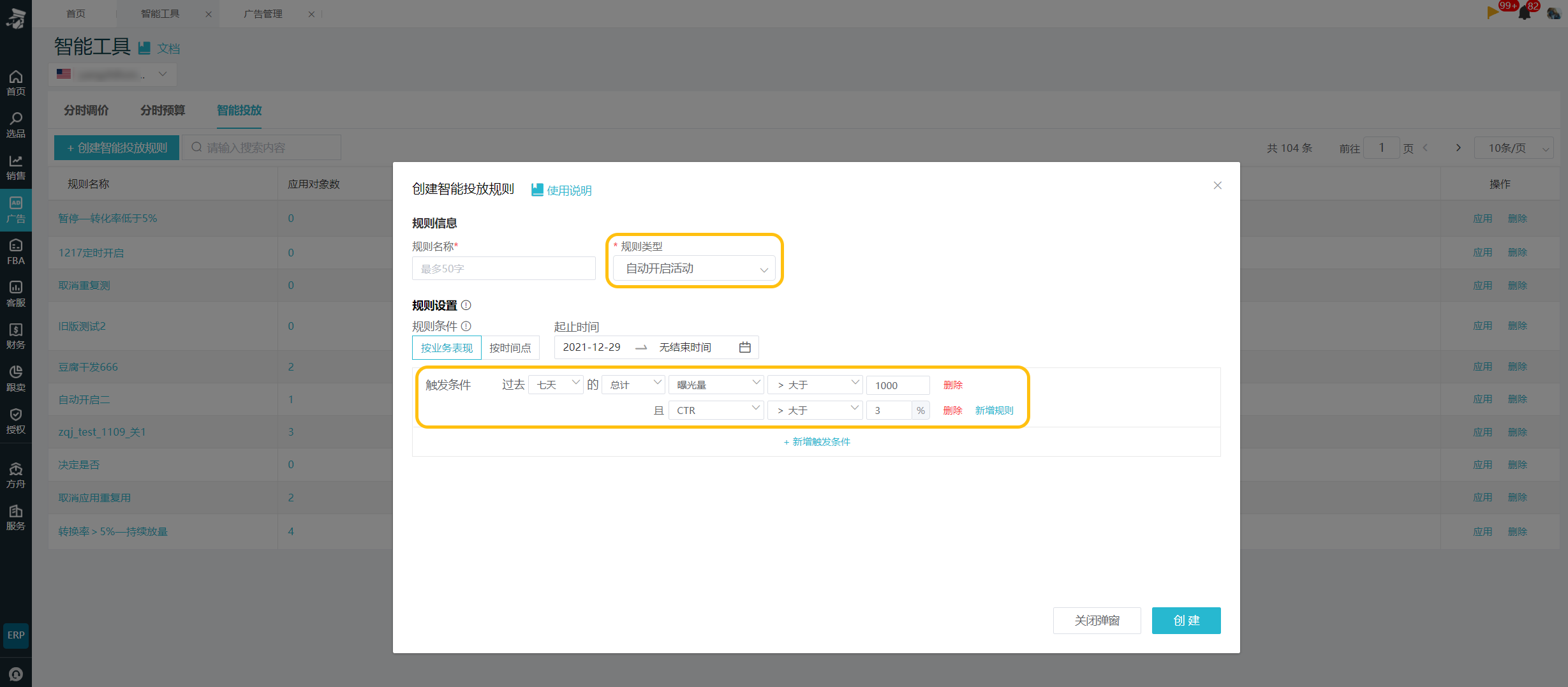Close the 广告管理 tab

click(311, 14)
